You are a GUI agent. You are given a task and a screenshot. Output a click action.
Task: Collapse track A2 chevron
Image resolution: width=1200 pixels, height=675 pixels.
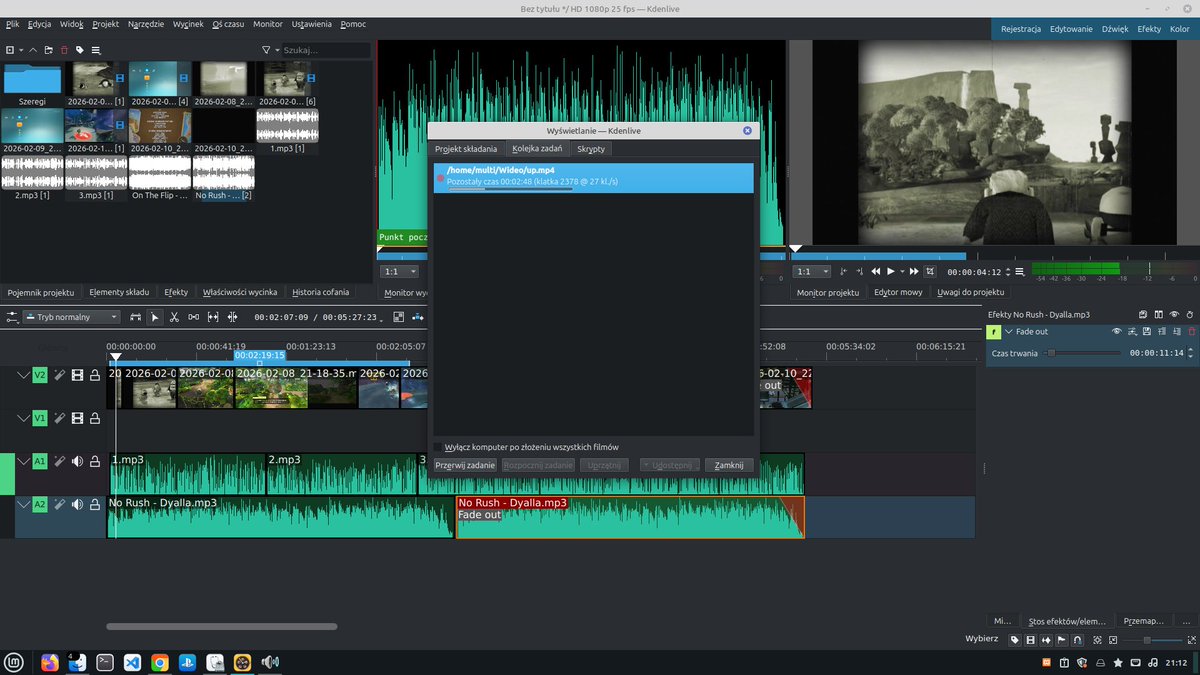[23, 504]
